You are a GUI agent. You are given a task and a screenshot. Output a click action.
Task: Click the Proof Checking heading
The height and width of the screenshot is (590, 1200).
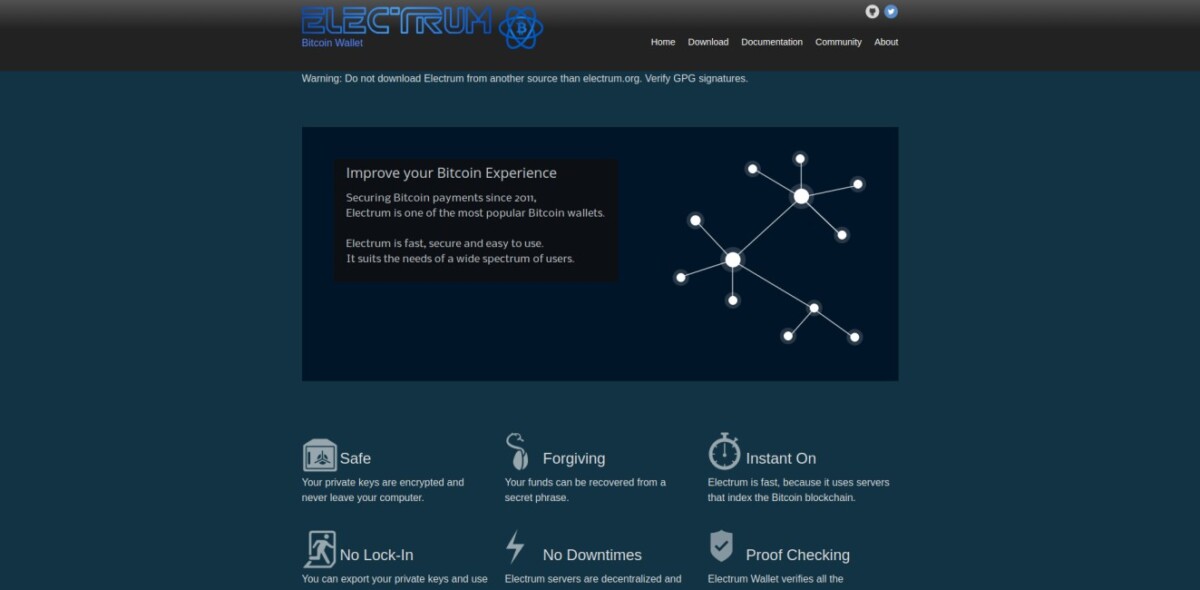[x=797, y=555]
